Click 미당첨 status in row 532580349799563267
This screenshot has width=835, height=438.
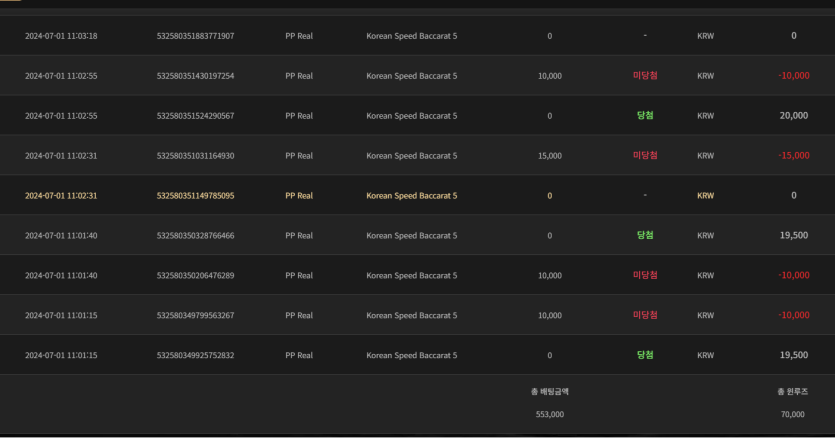coord(645,315)
